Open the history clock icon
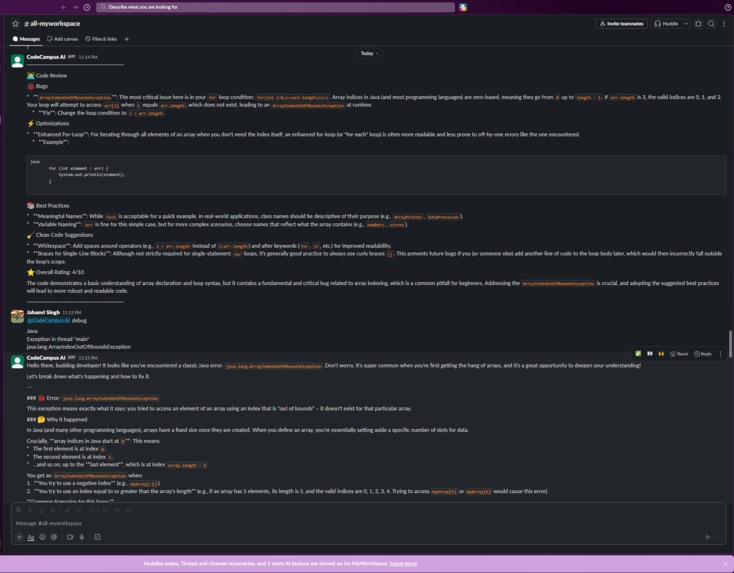734x573 pixels. [87, 7]
